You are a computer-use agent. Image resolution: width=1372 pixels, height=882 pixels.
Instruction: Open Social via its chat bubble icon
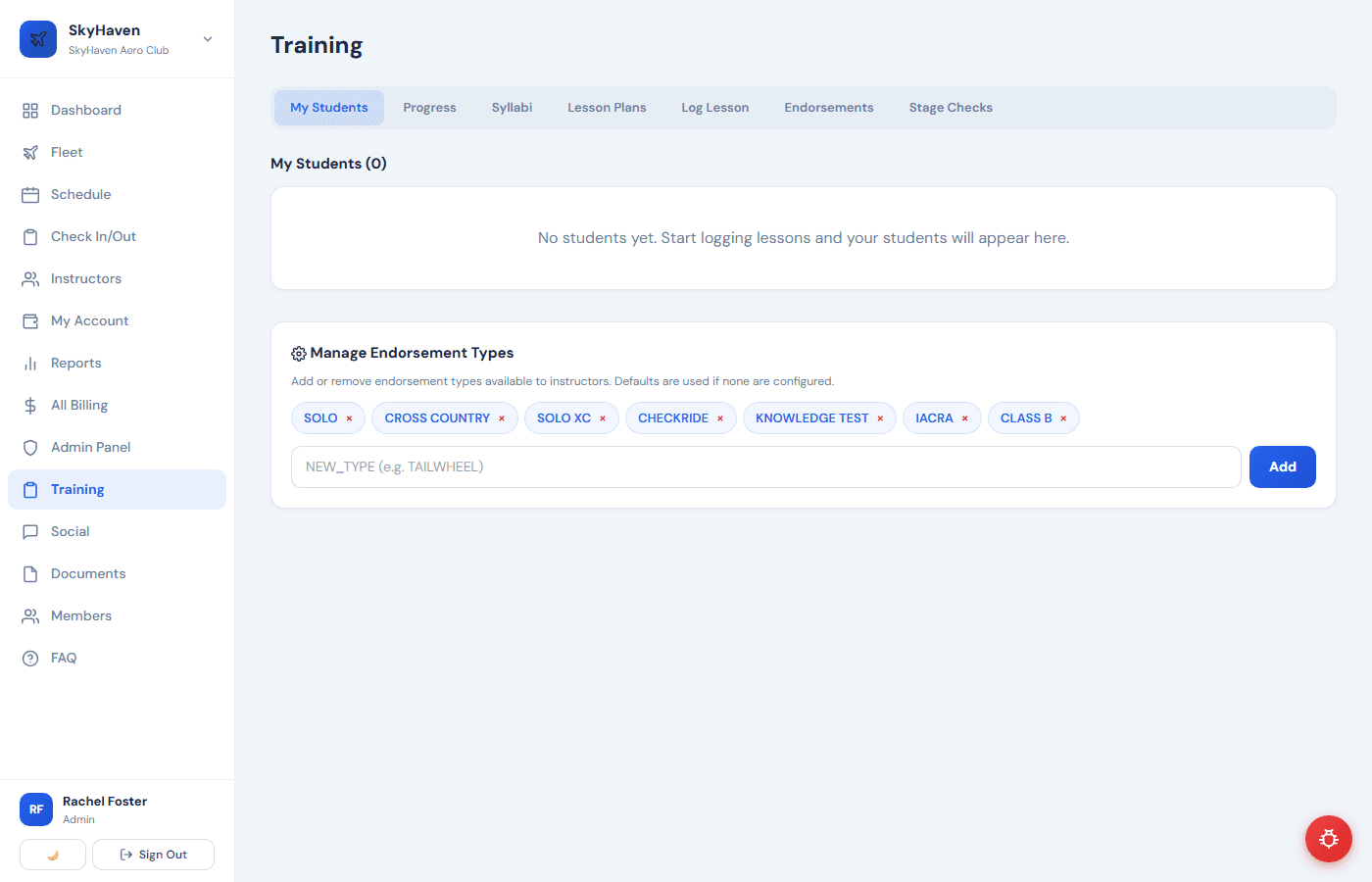(30, 531)
